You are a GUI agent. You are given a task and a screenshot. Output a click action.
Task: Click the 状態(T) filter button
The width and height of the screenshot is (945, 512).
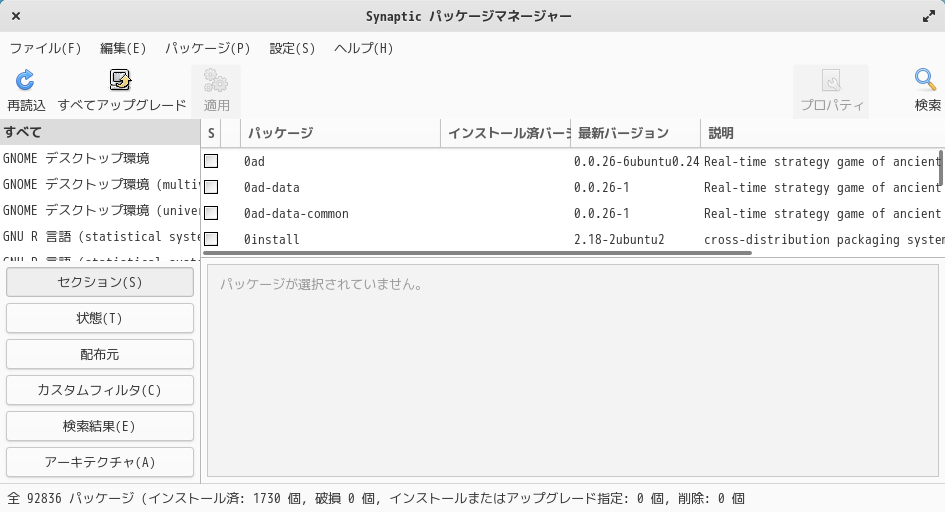[x=100, y=318]
